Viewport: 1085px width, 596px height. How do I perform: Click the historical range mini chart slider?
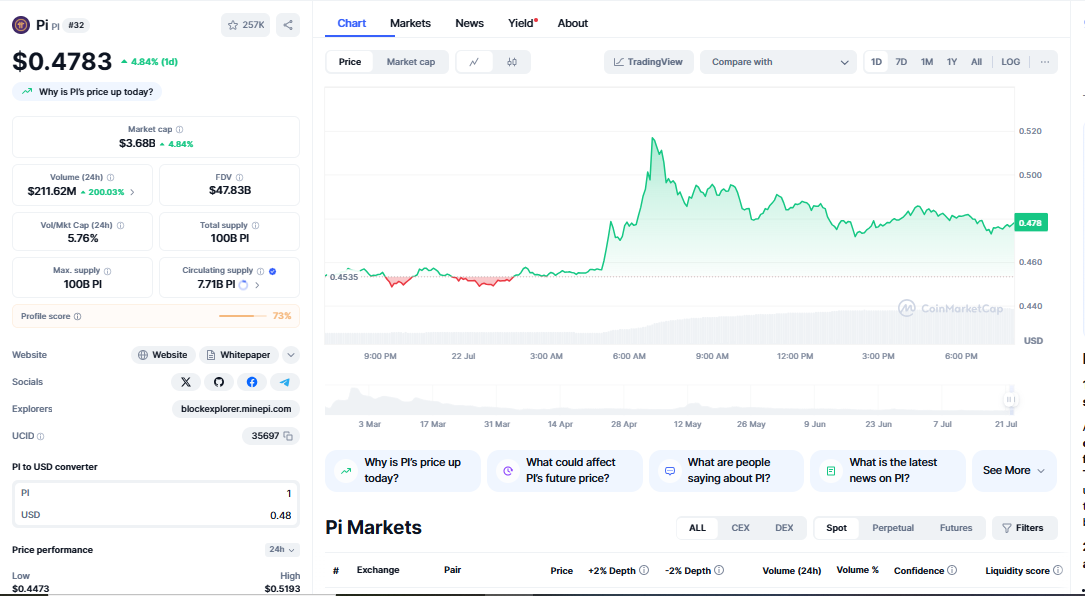coord(669,400)
